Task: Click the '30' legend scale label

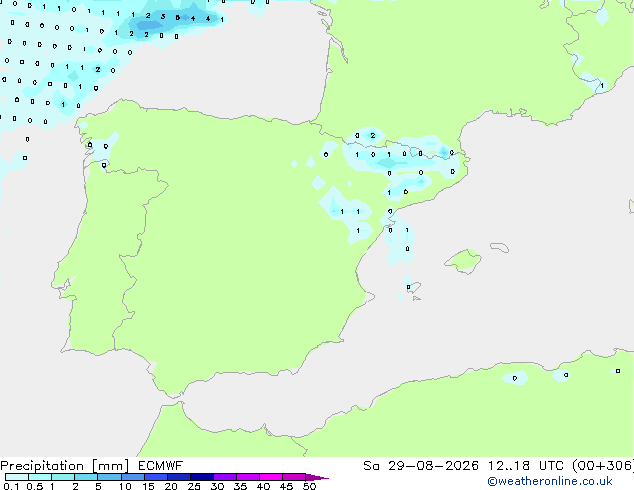Action: point(217,486)
